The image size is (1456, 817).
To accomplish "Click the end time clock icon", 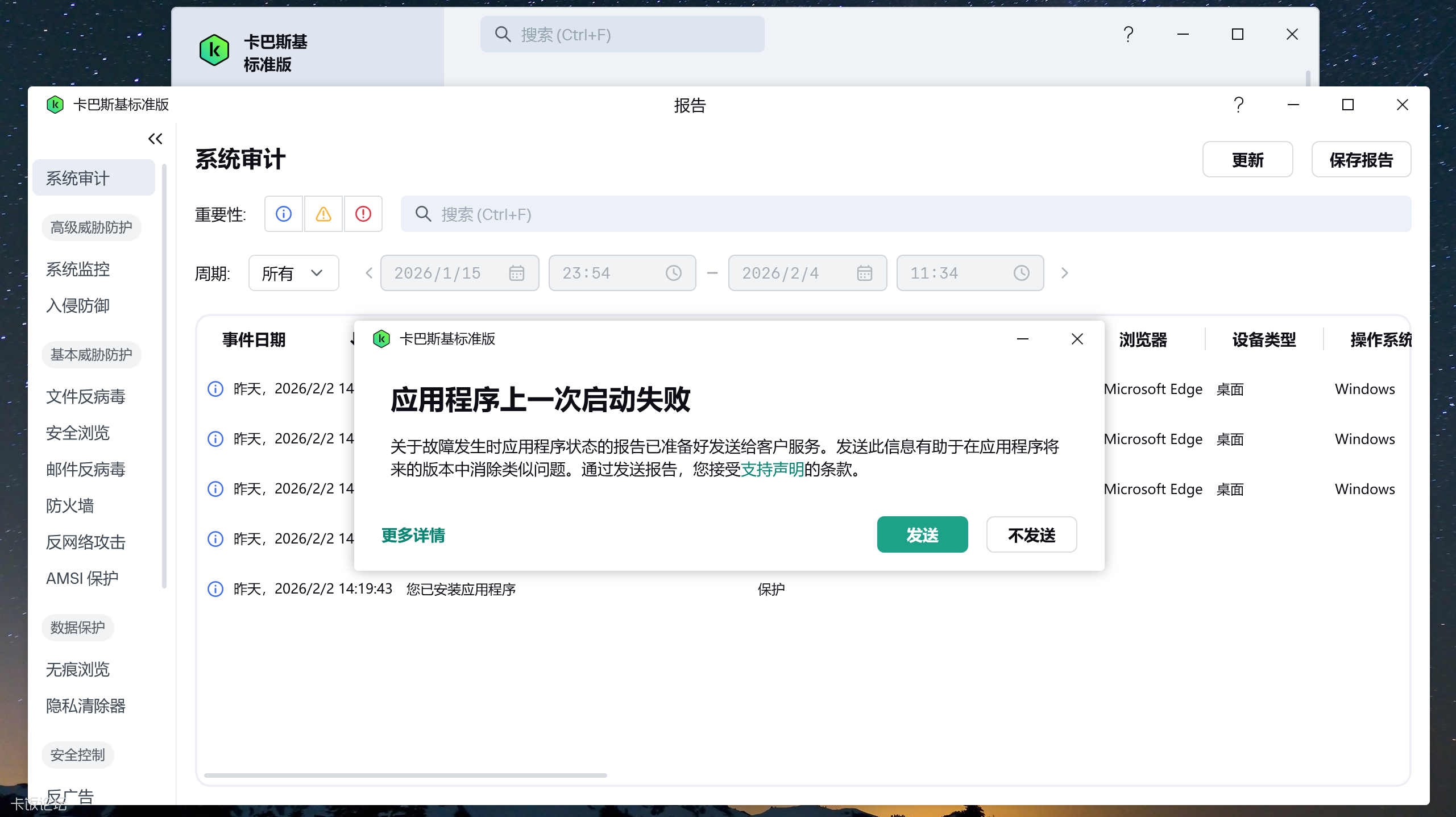I will coord(1021,273).
